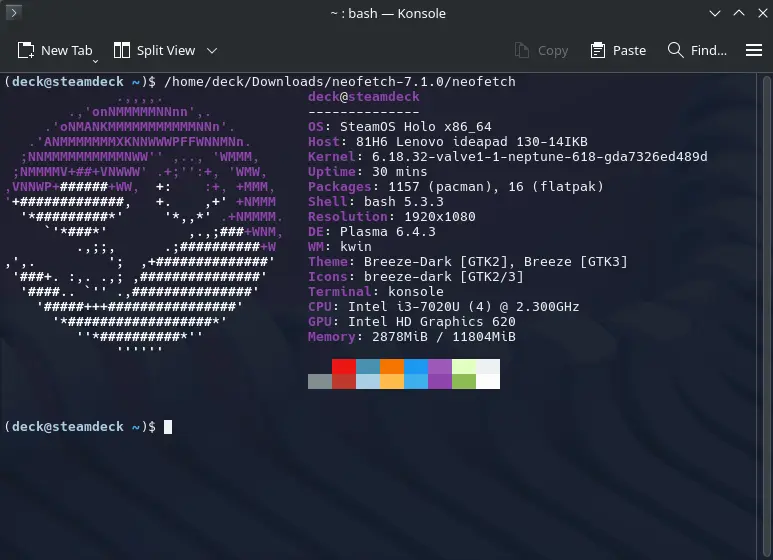The height and width of the screenshot is (560, 773).
Task: Click the Packages '1157 (pacman)' line
Action: (456, 187)
